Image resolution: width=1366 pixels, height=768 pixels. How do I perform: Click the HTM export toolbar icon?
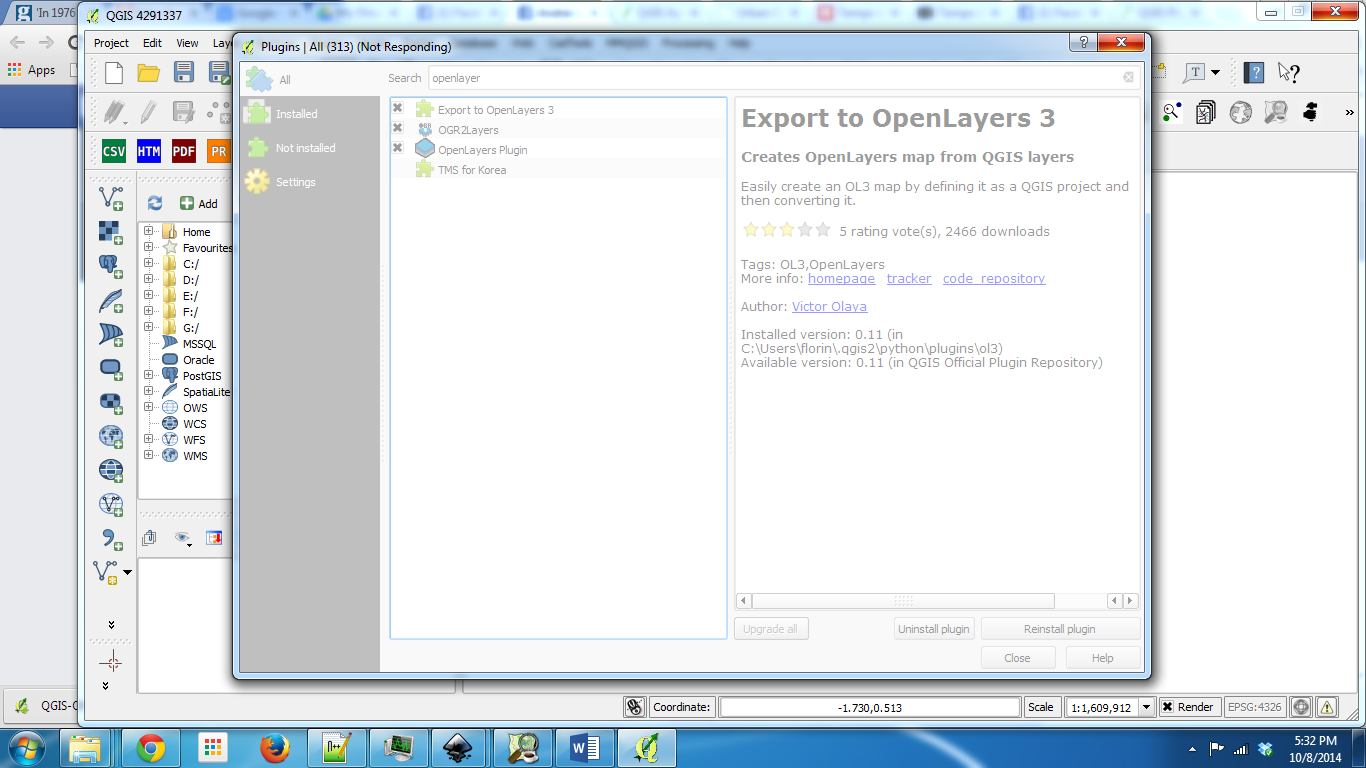tap(149, 151)
